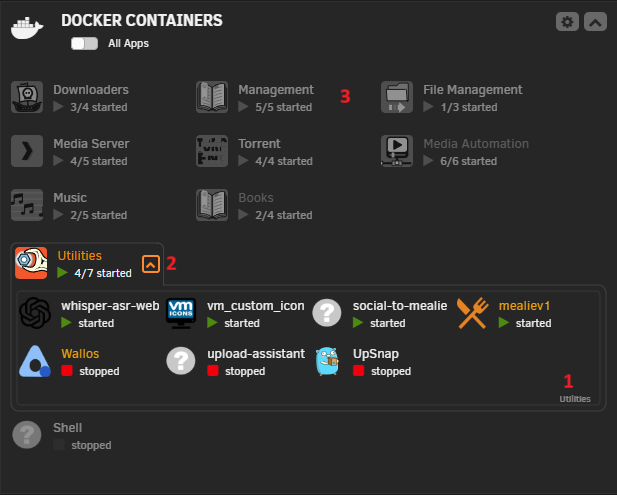Click the whisper-asr-web OpenAI icon
This screenshot has height=495, width=617.
pyautogui.click(x=35, y=313)
